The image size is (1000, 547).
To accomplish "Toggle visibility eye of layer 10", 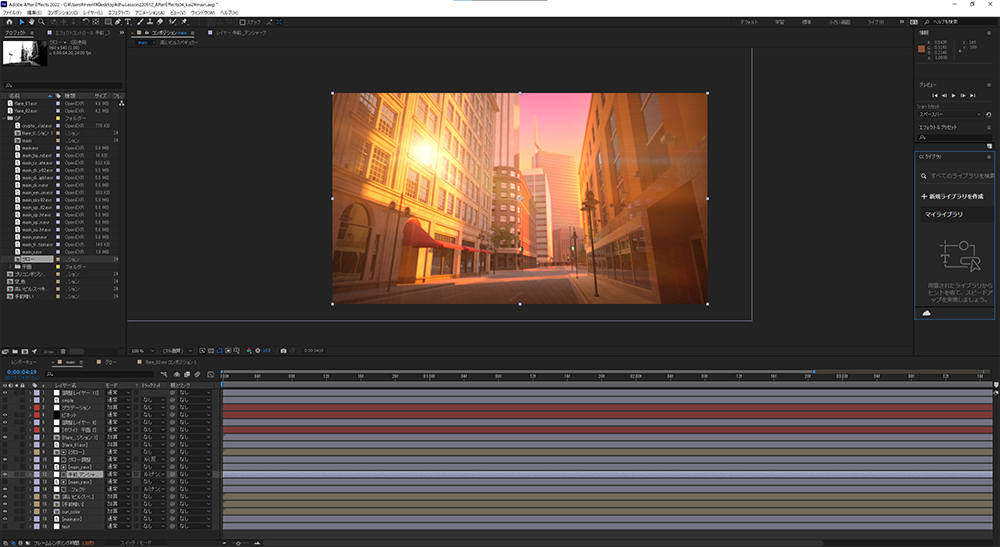I will [5, 460].
